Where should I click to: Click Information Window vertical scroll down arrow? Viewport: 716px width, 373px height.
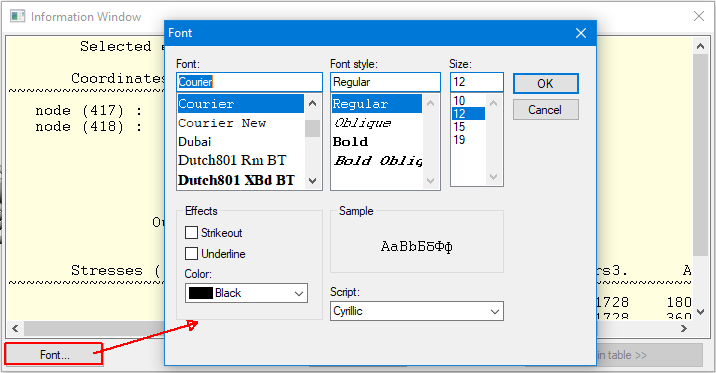pyautogui.click(x=700, y=311)
